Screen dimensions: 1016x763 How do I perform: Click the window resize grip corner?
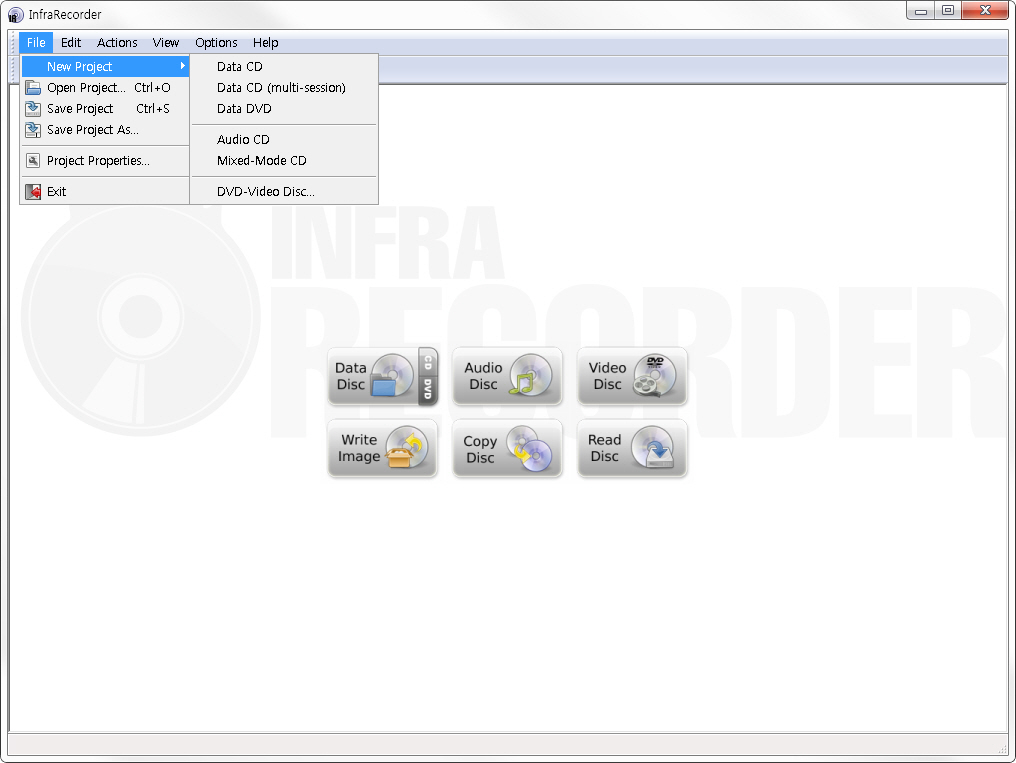coord(1002,749)
